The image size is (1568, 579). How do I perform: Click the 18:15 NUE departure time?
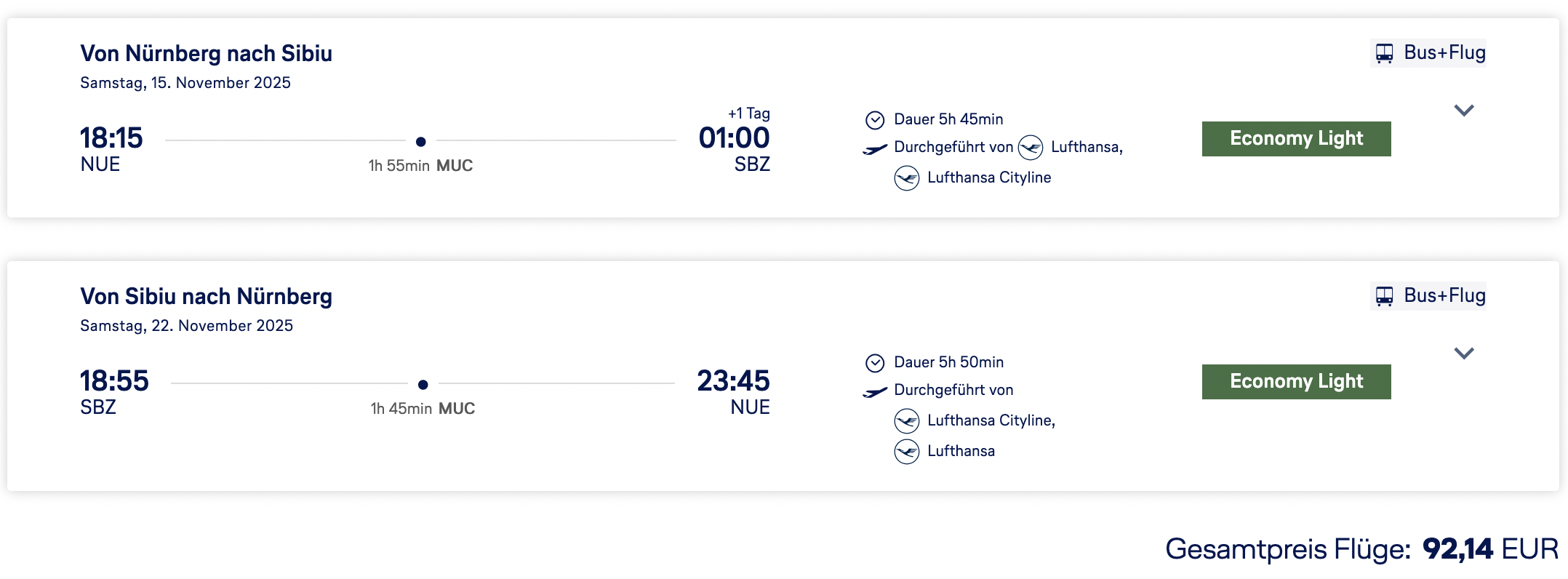[111, 138]
